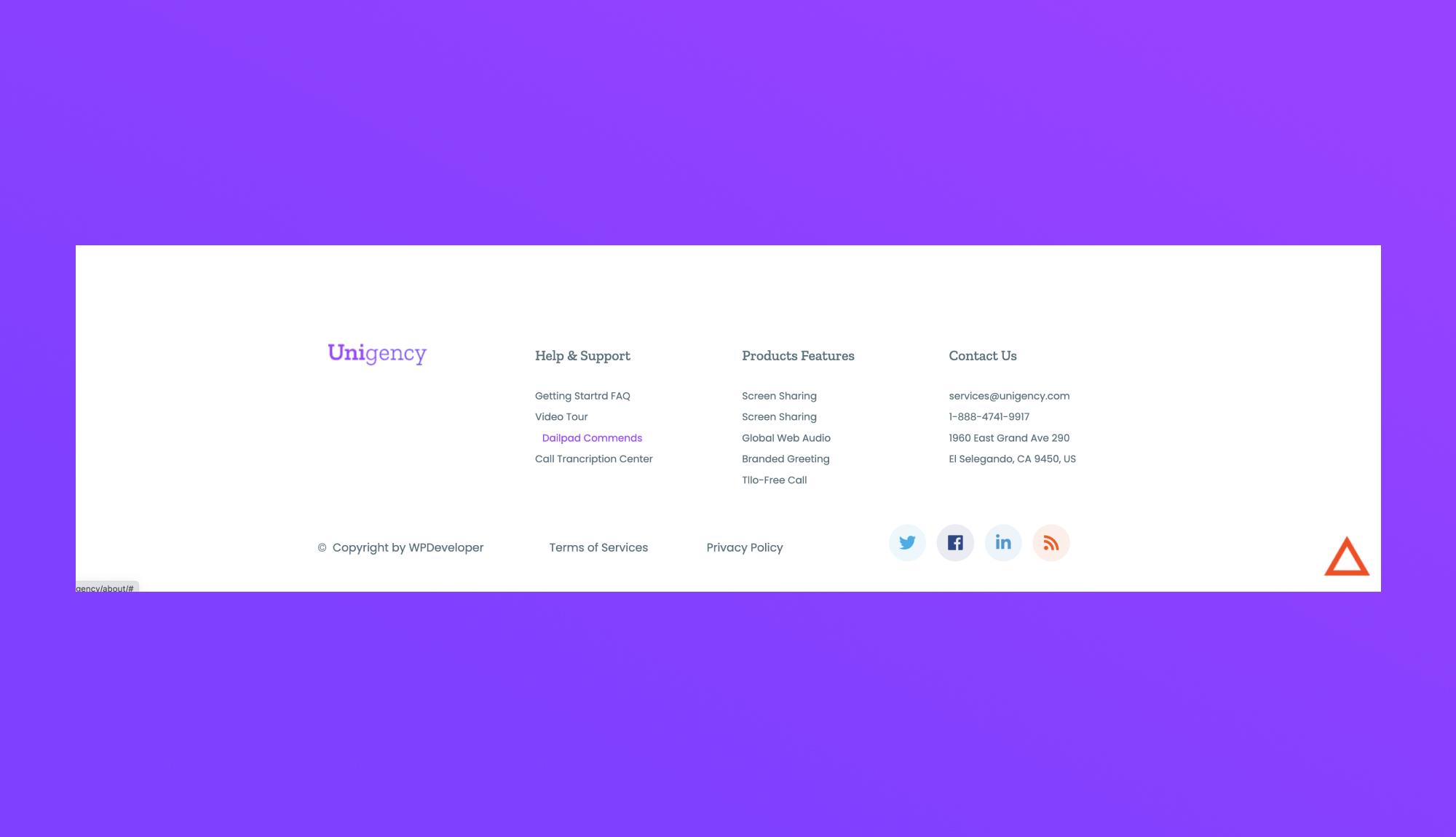The image size is (1456, 837).
Task: Click the LinkedIn social media icon
Action: click(x=1003, y=542)
